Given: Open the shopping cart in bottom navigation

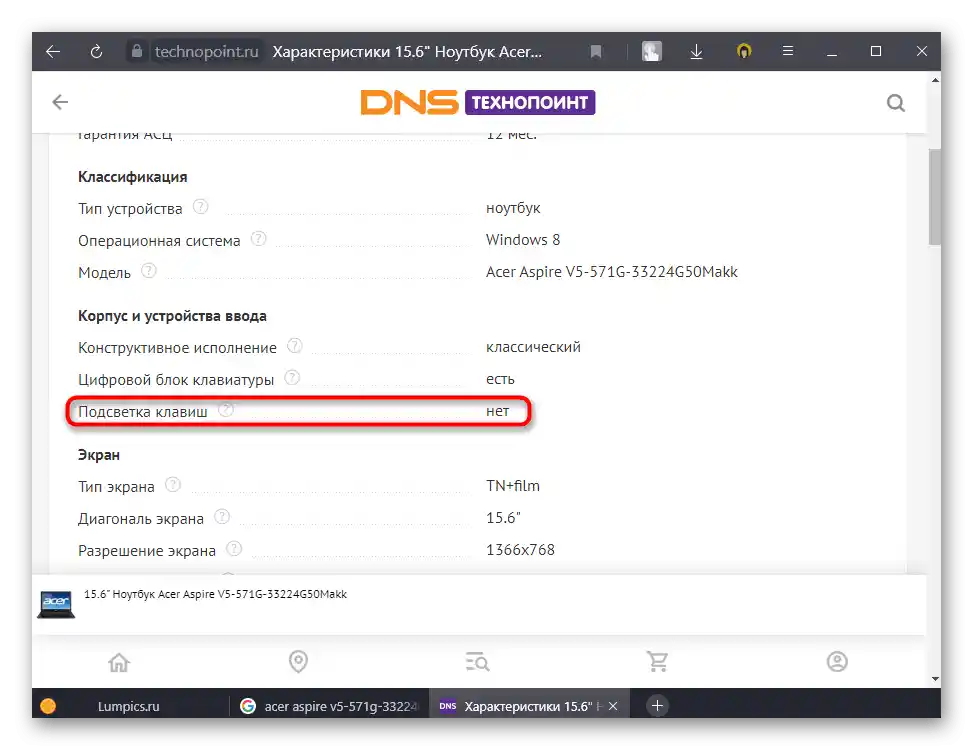Looking at the screenshot, I should coord(657,661).
